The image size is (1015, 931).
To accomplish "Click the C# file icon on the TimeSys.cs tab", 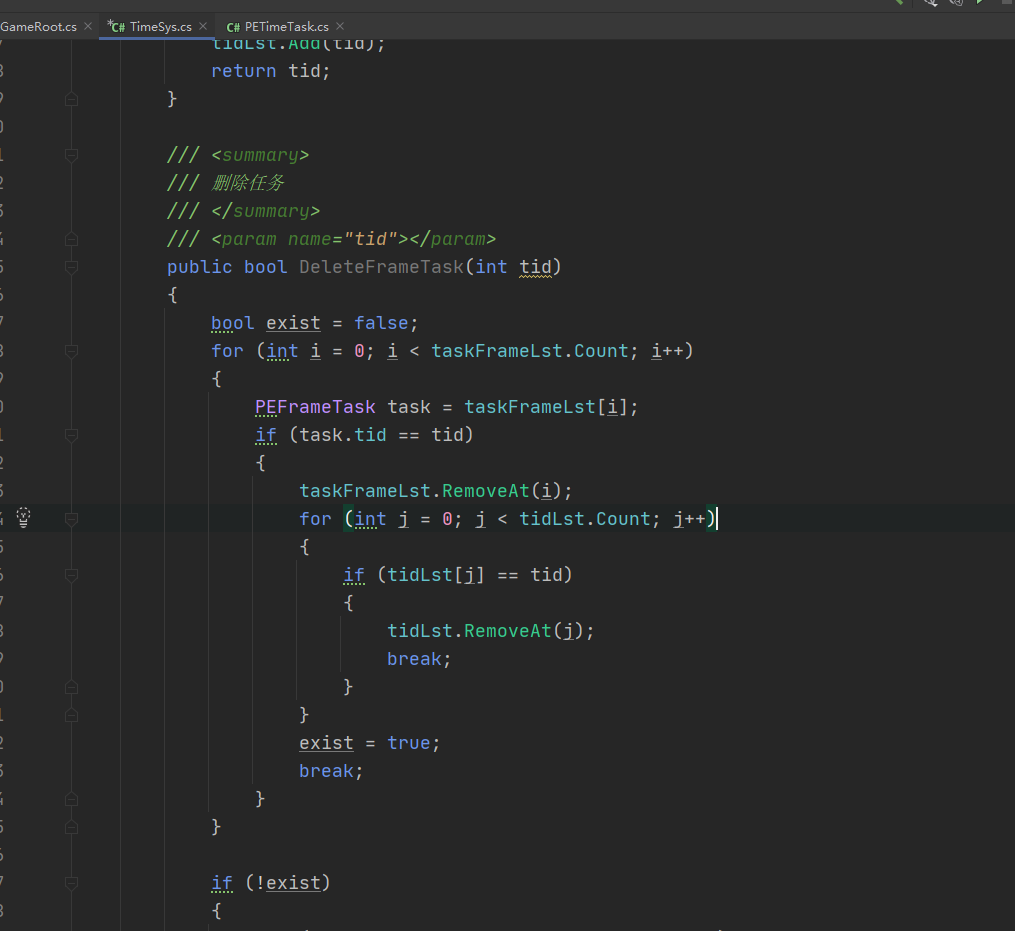I will click(x=117, y=27).
